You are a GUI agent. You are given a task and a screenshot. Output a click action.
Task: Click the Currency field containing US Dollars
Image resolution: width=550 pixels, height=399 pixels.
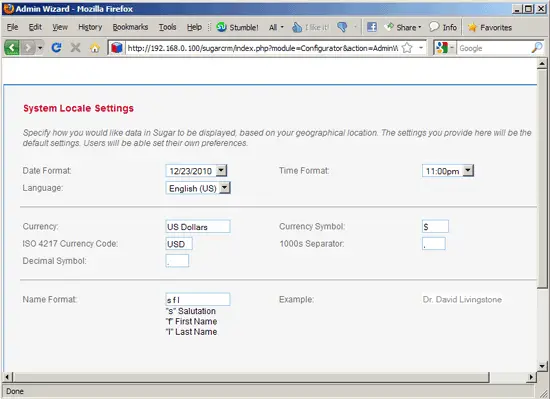click(x=198, y=226)
